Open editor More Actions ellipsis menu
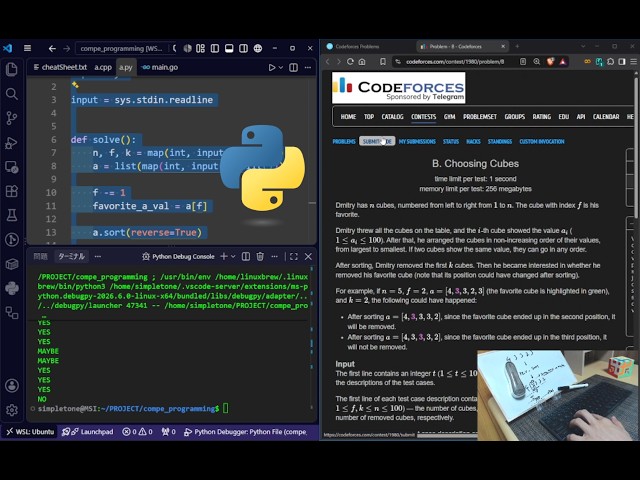The image size is (640, 480). pos(308,67)
